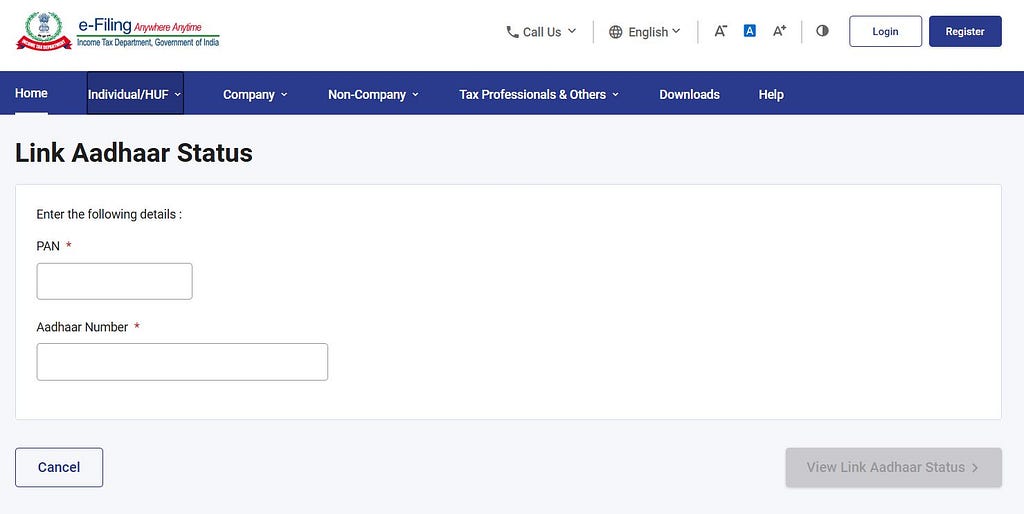The height and width of the screenshot is (514, 1024).
Task: Open the English language dropdown
Action: click(x=645, y=32)
